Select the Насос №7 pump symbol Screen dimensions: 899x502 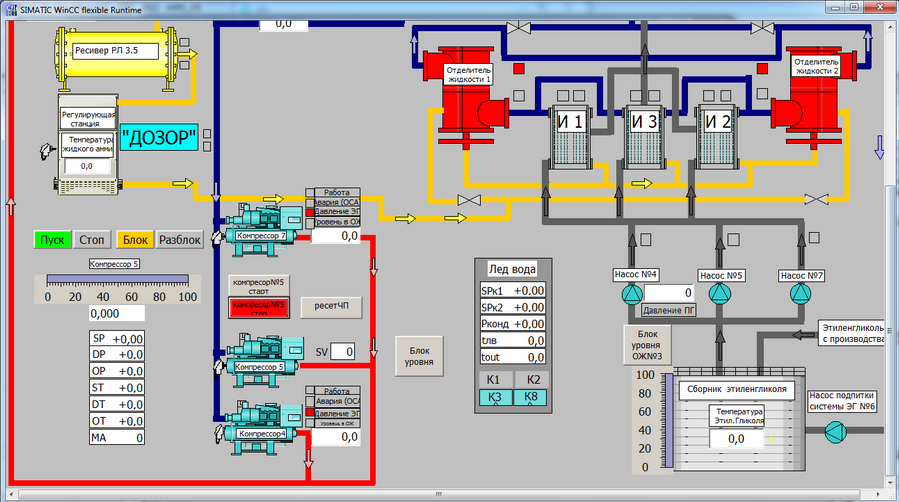point(800,294)
